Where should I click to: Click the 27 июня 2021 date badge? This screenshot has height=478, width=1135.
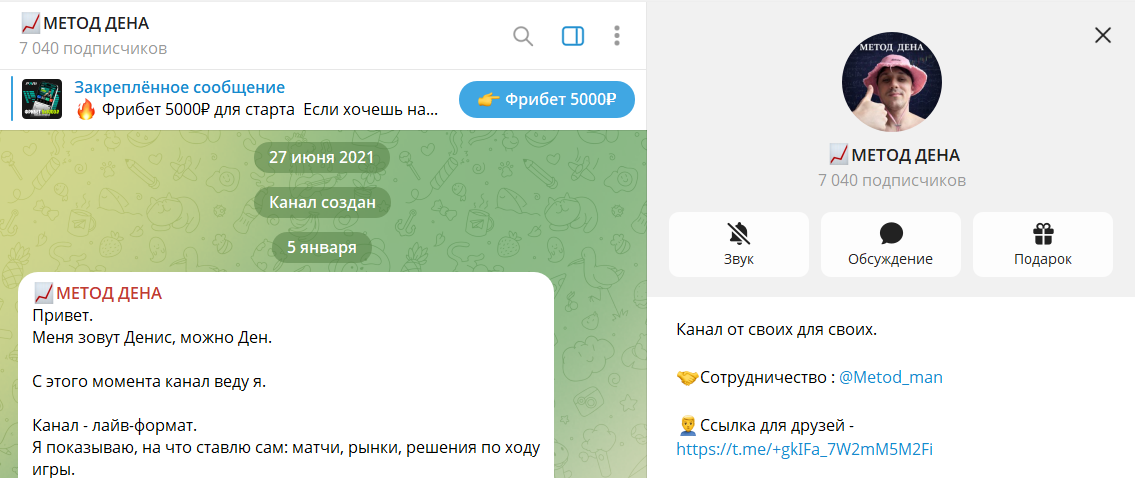(321, 158)
